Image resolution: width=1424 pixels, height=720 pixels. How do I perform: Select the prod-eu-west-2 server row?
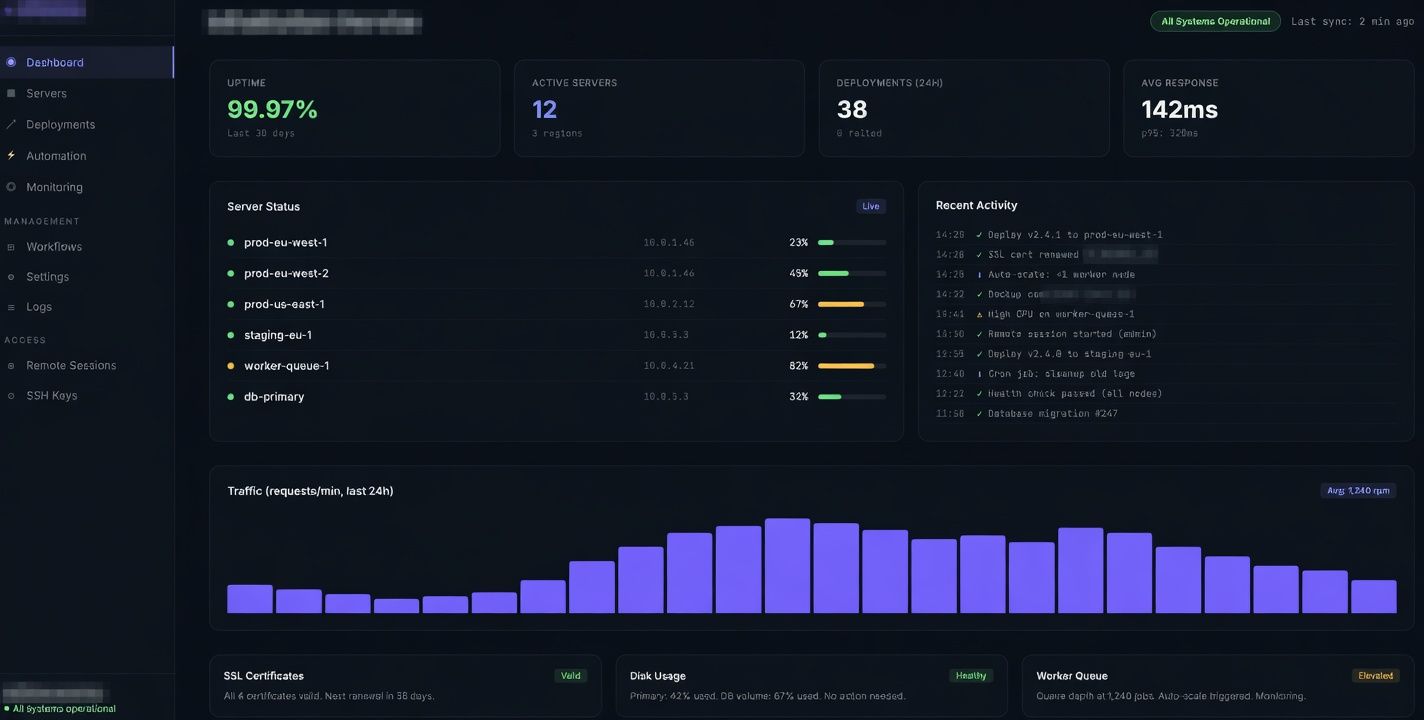coord(556,273)
